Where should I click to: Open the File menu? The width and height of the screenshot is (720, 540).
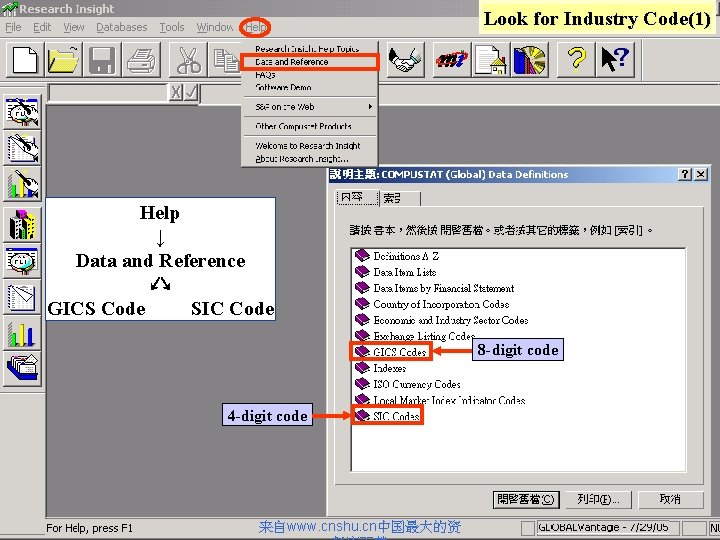[x=13, y=27]
